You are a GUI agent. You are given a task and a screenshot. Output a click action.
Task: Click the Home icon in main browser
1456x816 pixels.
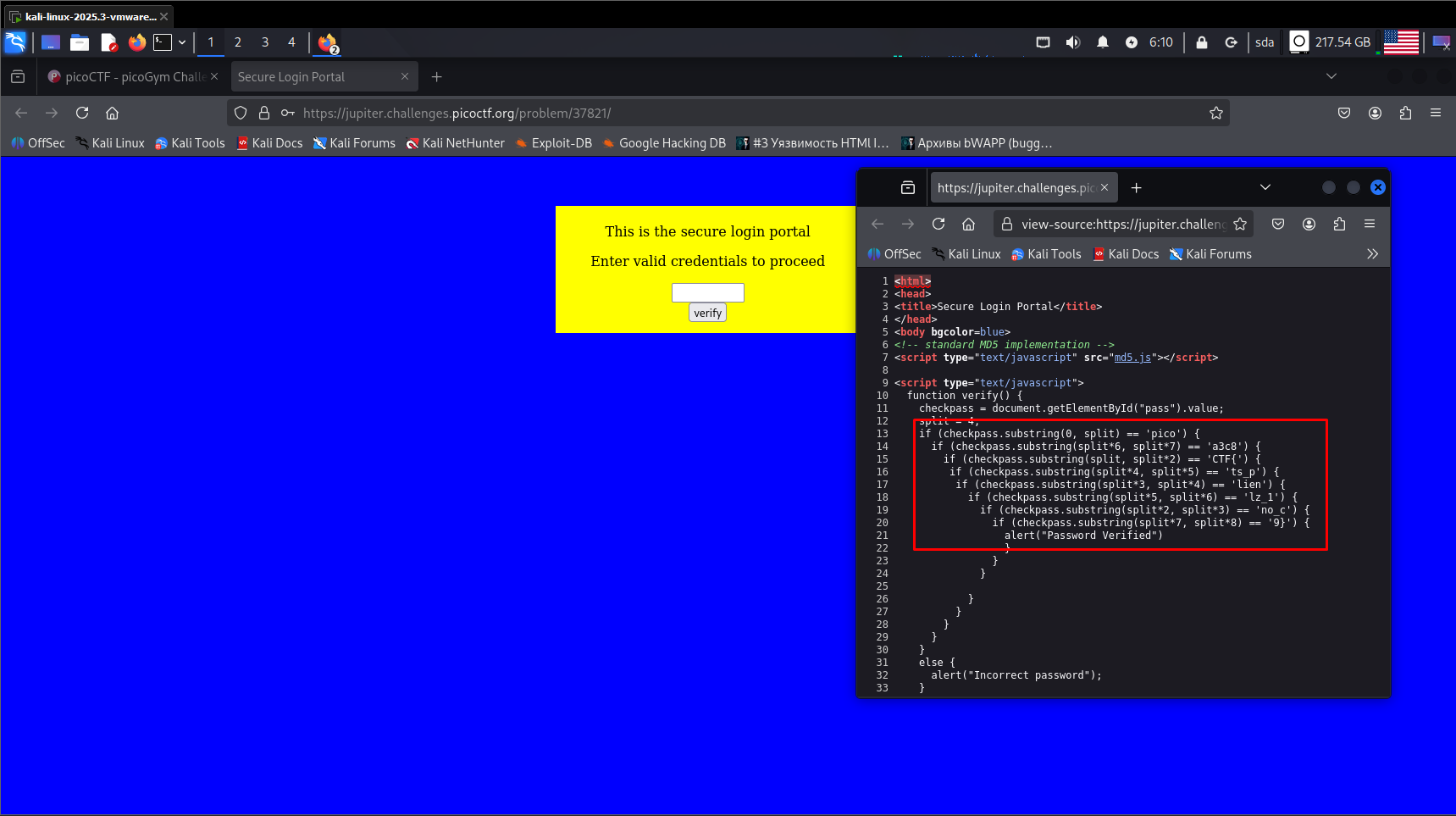(x=112, y=113)
